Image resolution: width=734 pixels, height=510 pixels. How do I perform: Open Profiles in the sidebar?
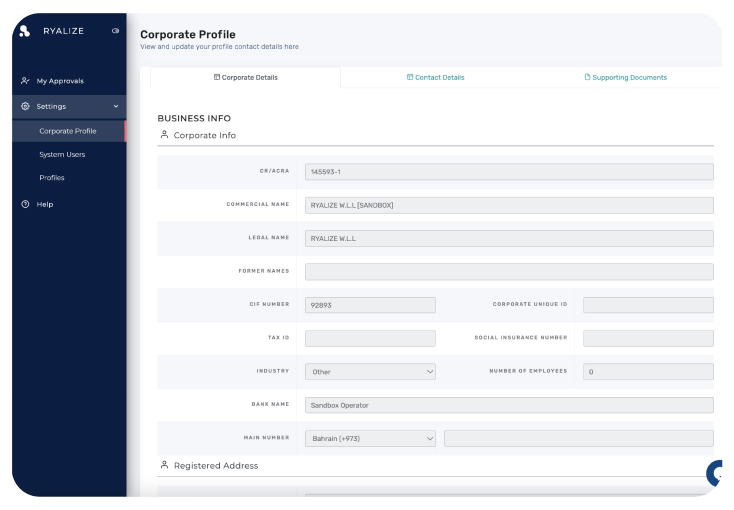[52, 178]
